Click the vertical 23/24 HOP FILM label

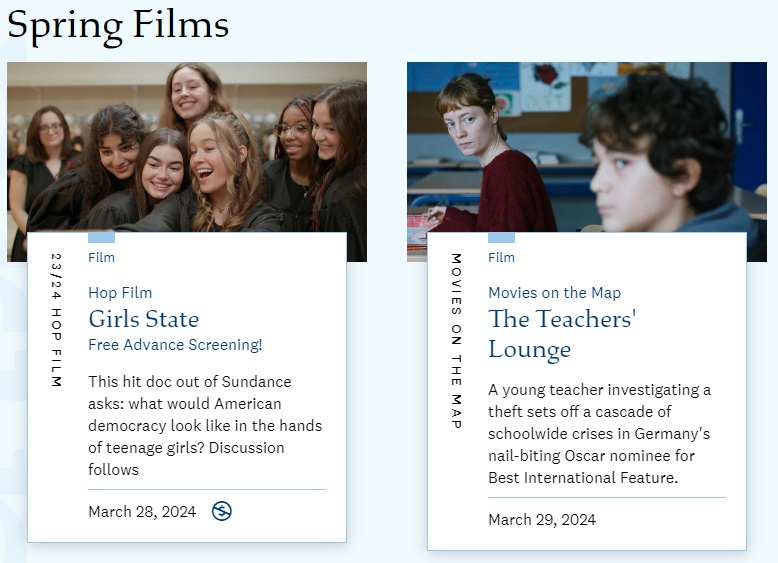click(x=56, y=320)
